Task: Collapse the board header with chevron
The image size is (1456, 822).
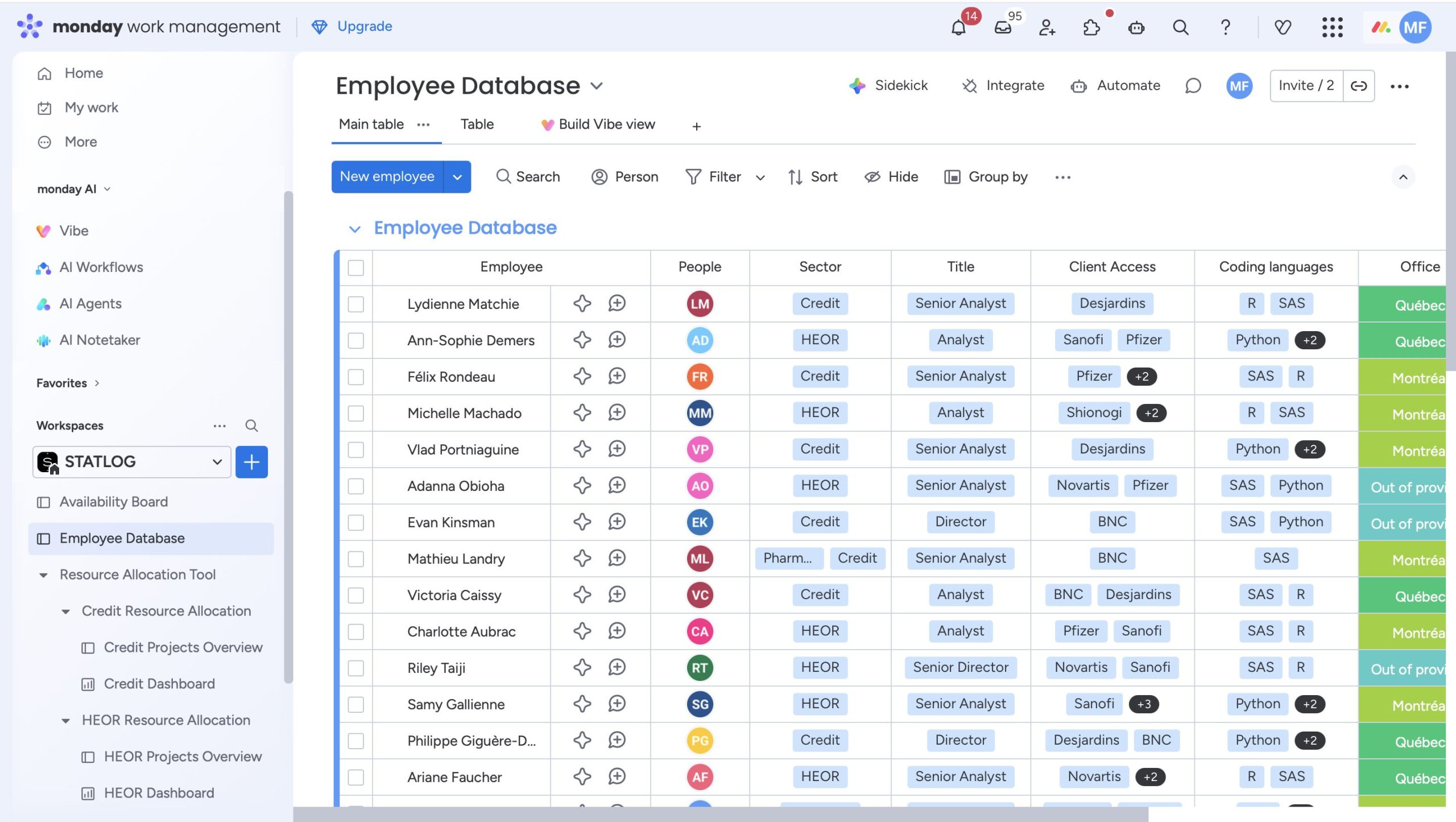Action: (x=1403, y=177)
